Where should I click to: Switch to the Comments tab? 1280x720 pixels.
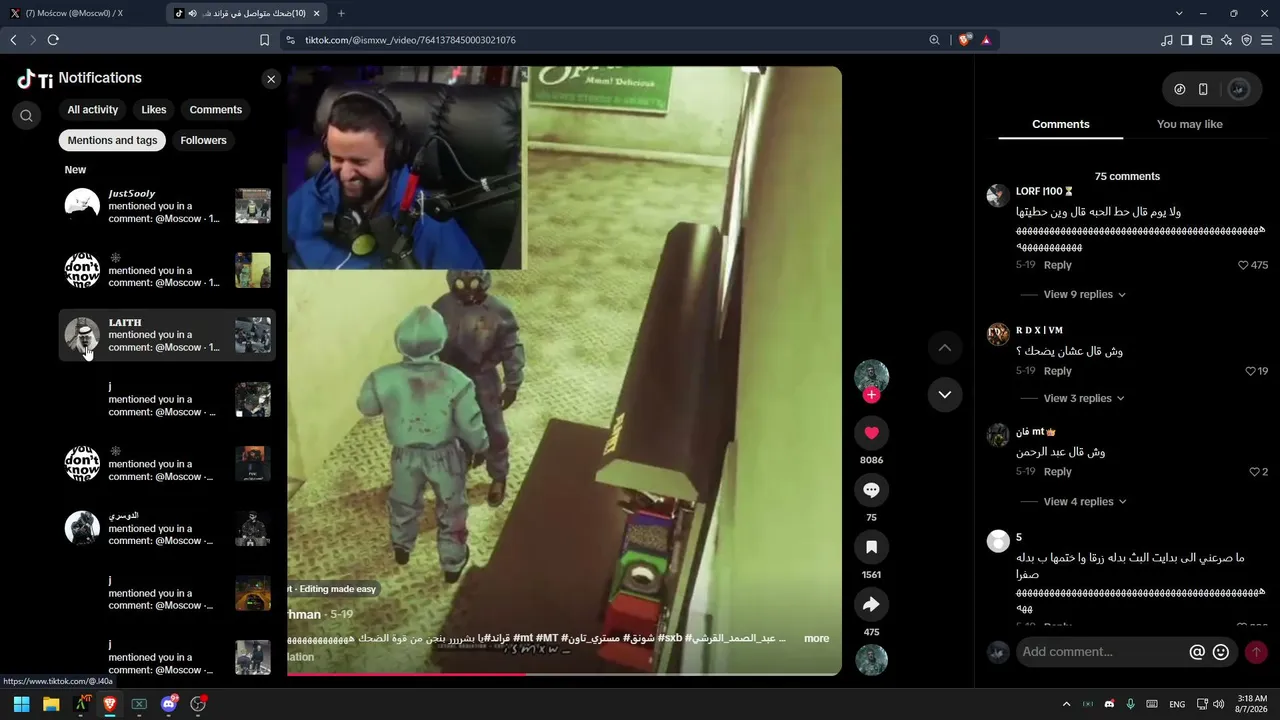1061,124
